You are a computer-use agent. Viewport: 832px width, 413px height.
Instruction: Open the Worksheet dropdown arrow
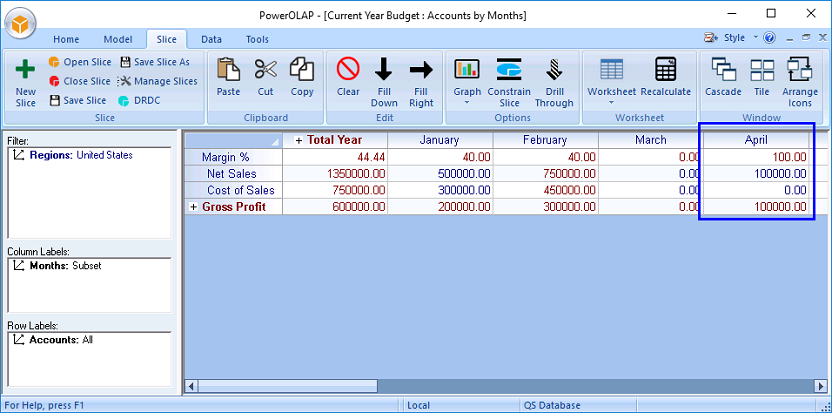611,102
